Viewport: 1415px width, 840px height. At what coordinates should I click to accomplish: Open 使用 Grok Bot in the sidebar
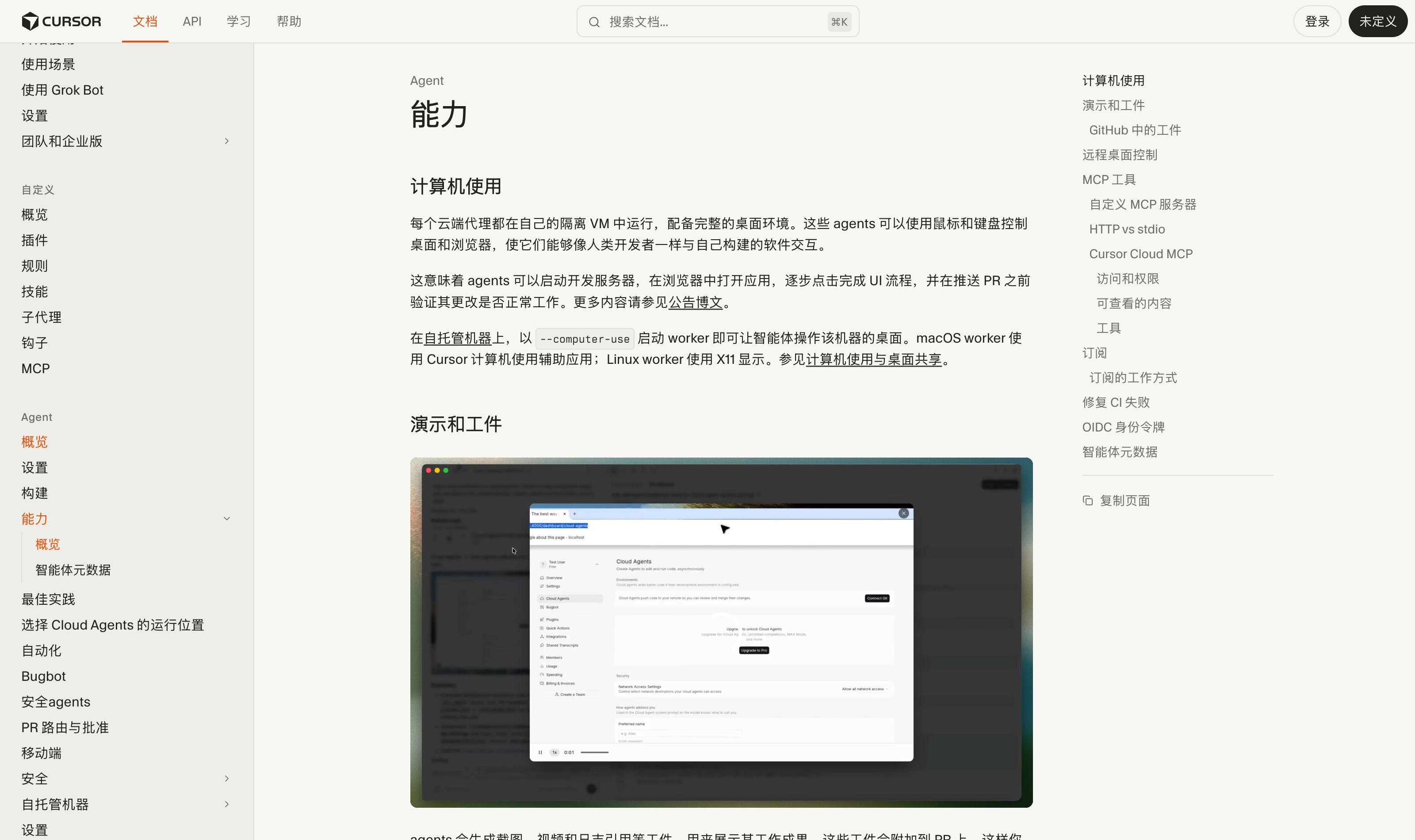tap(62, 90)
